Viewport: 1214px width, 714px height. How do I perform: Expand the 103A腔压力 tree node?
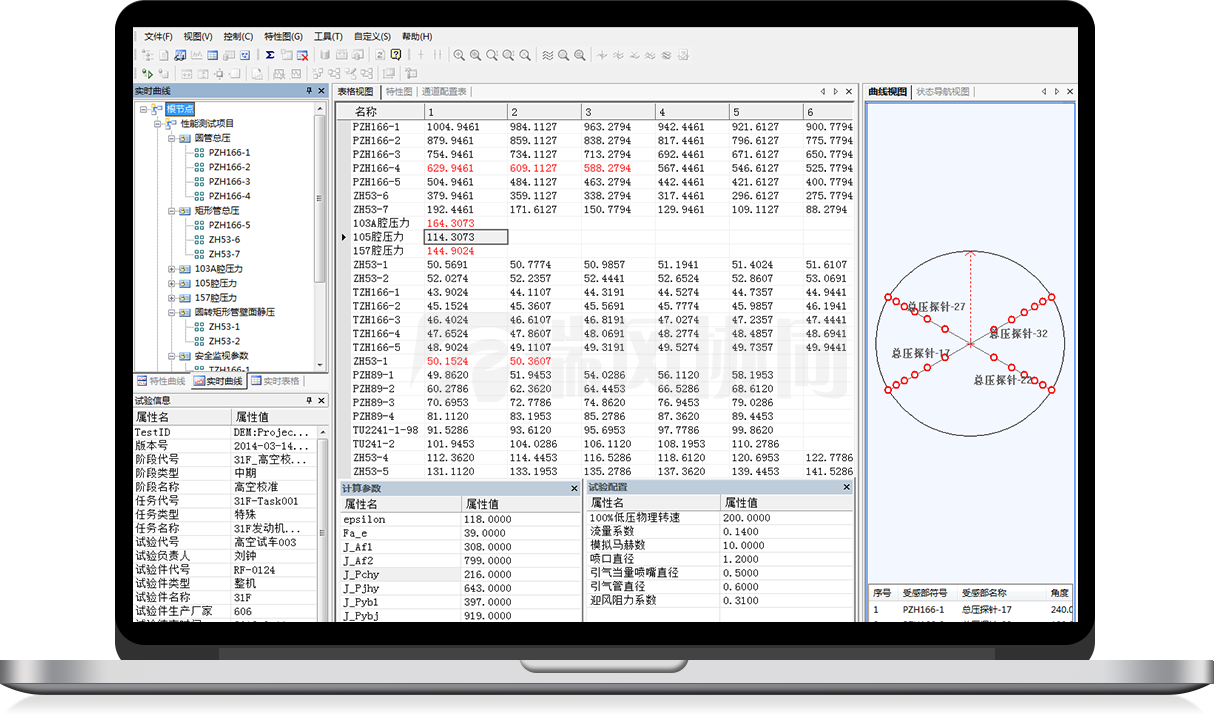point(172,269)
